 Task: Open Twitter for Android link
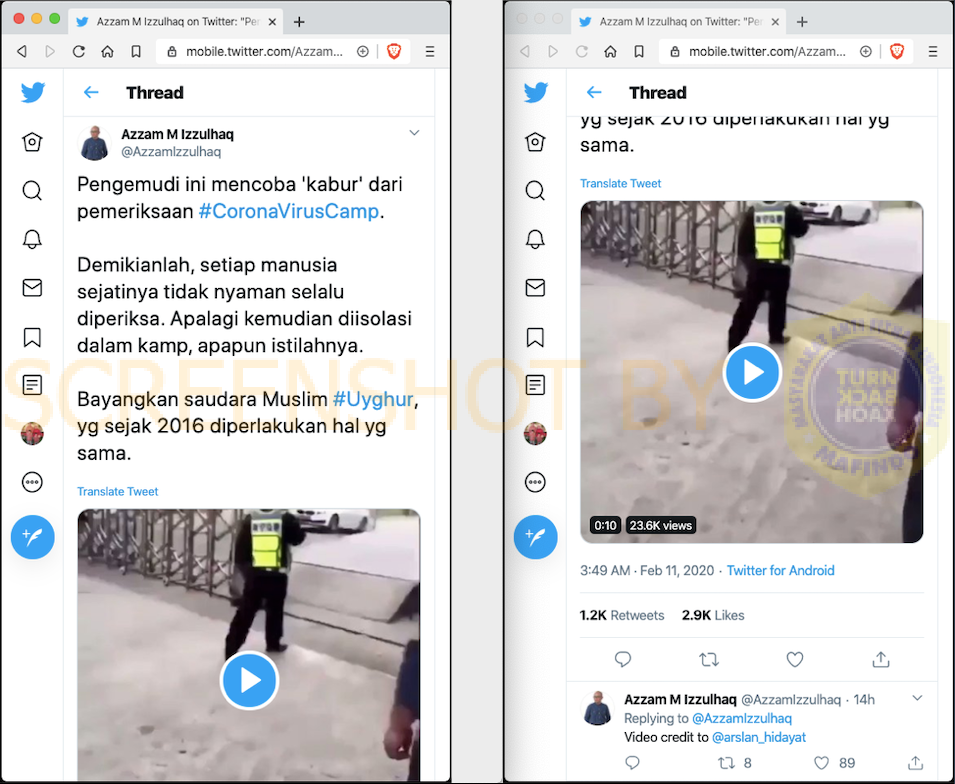click(x=780, y=571)
